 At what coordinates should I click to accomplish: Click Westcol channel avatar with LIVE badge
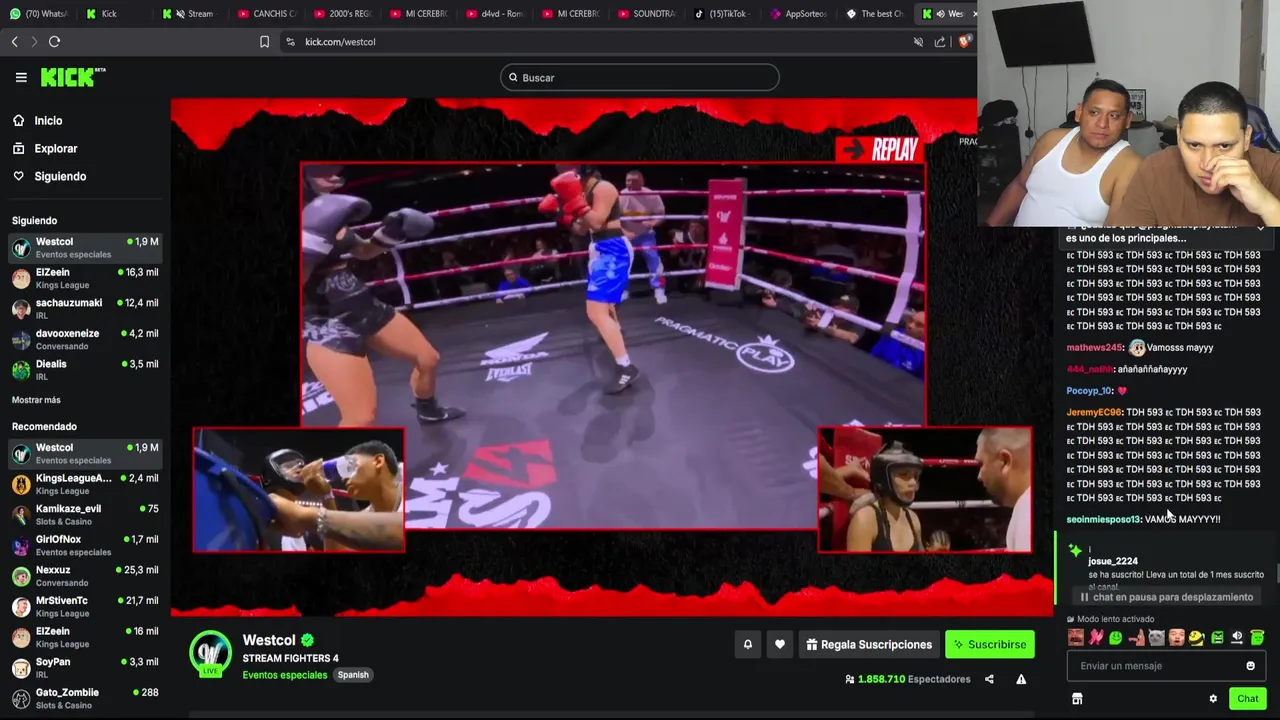pyautogui.click(x=210, y=654)
